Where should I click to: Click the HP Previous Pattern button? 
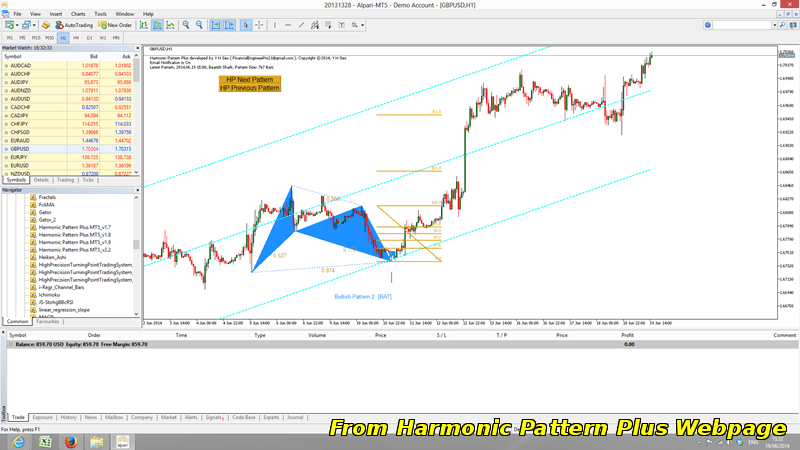(249, 88)
